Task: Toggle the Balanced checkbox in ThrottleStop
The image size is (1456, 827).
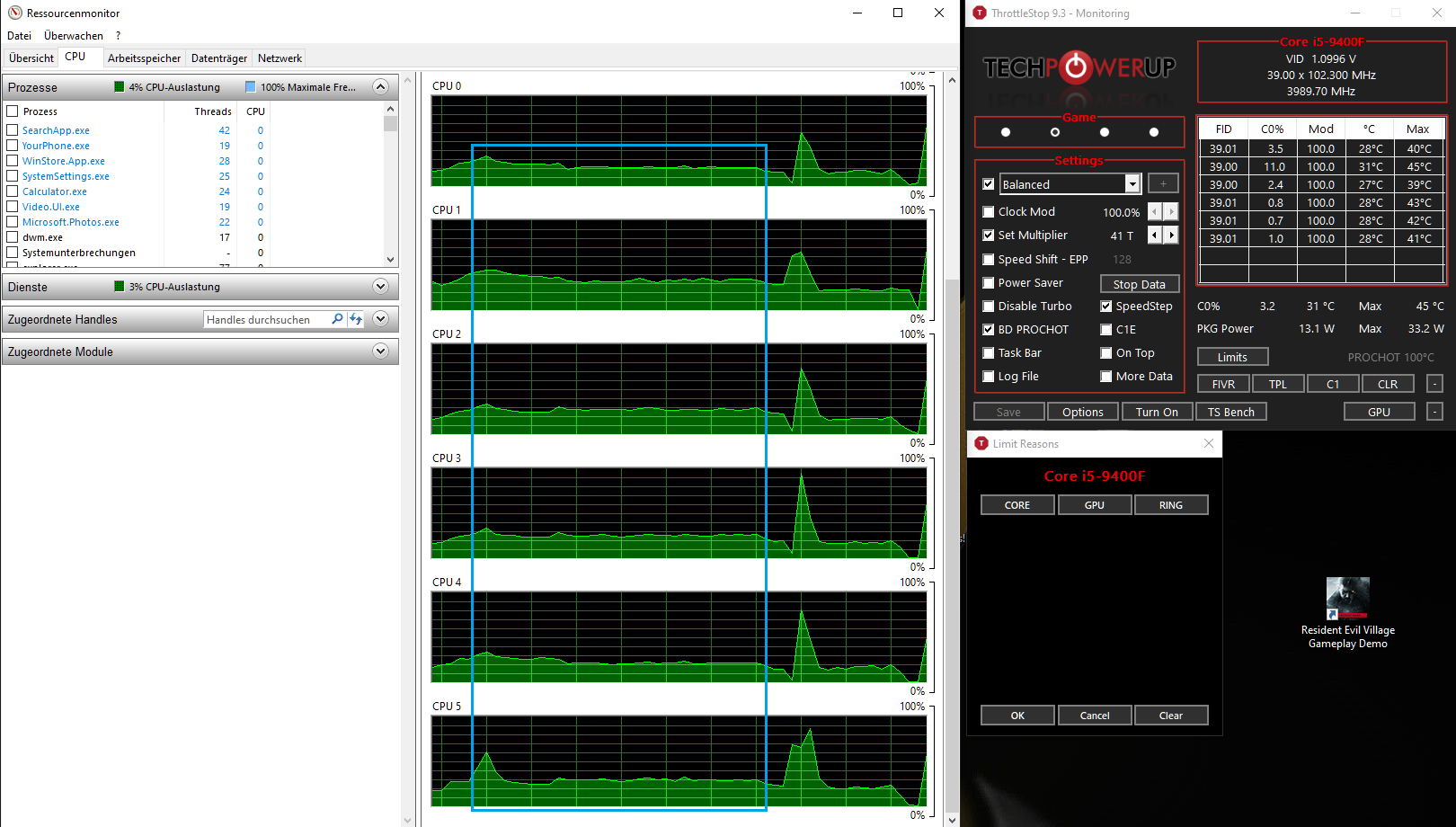Action: [989, 184]
